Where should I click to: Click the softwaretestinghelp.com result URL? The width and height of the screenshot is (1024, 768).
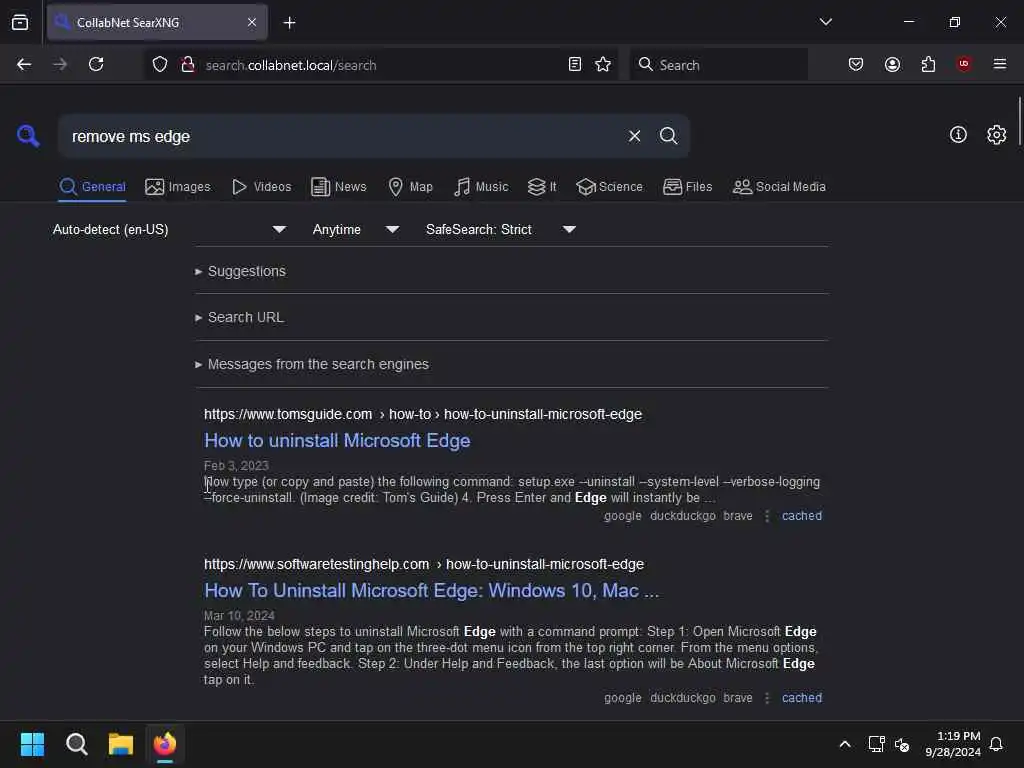[424, 564]
